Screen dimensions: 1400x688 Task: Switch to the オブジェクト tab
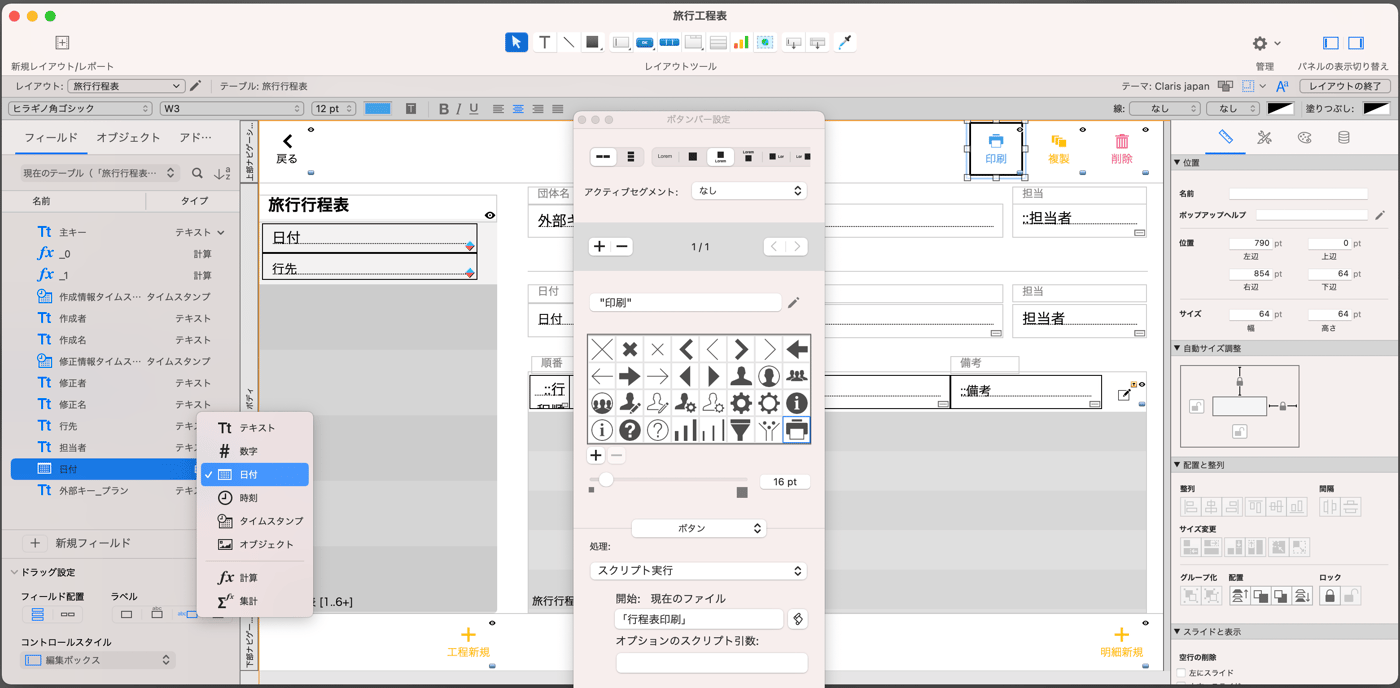tap(128, 138)
